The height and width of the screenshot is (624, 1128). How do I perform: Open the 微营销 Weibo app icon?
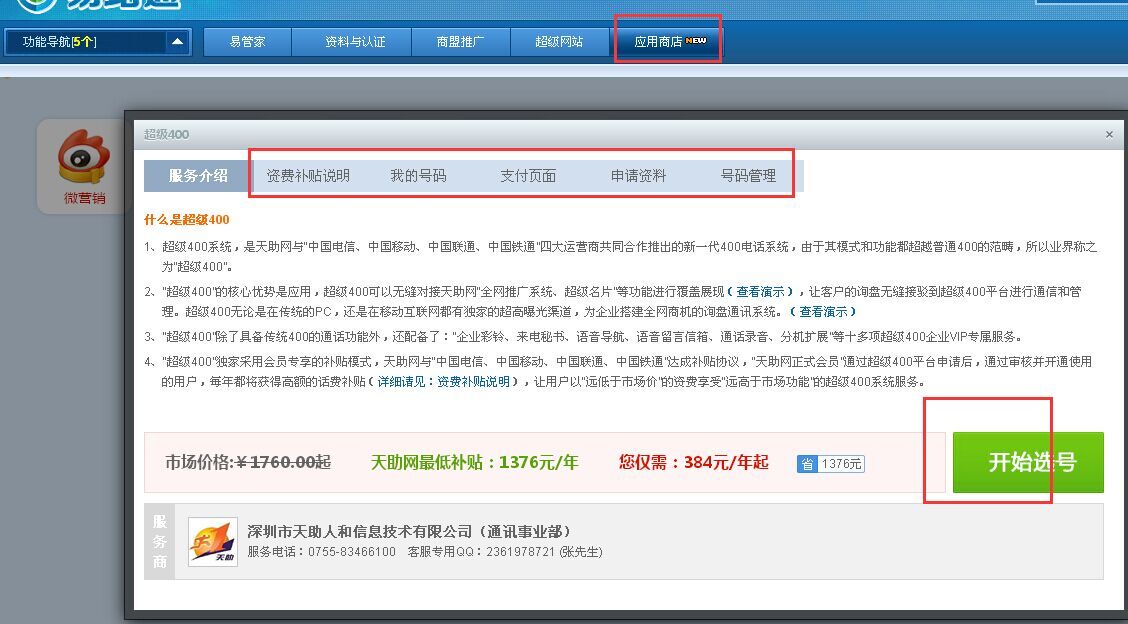click(84, 166)
